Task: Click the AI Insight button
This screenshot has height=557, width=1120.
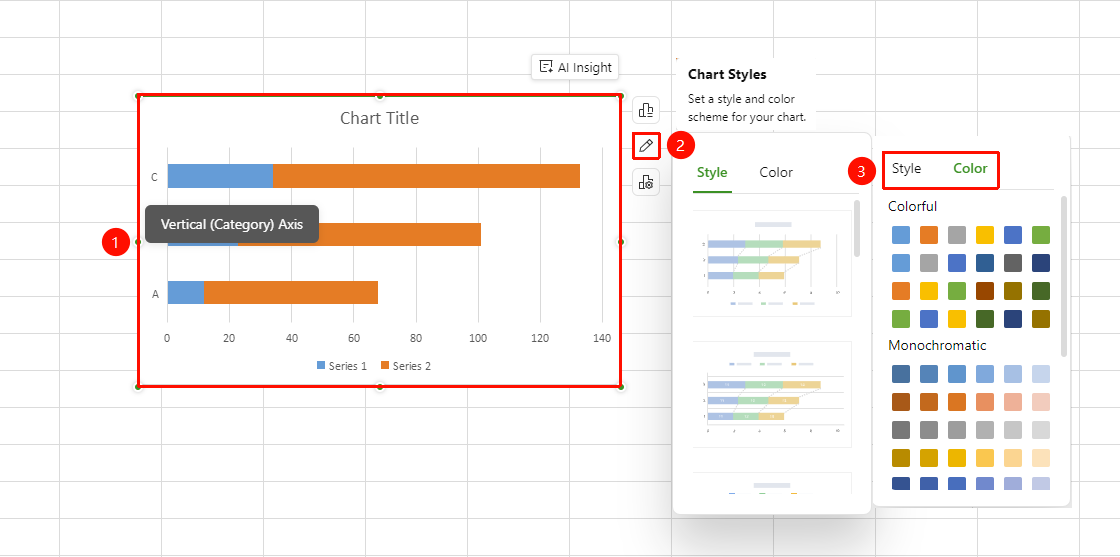Action: pyautogui.click(x=575, y=67)
